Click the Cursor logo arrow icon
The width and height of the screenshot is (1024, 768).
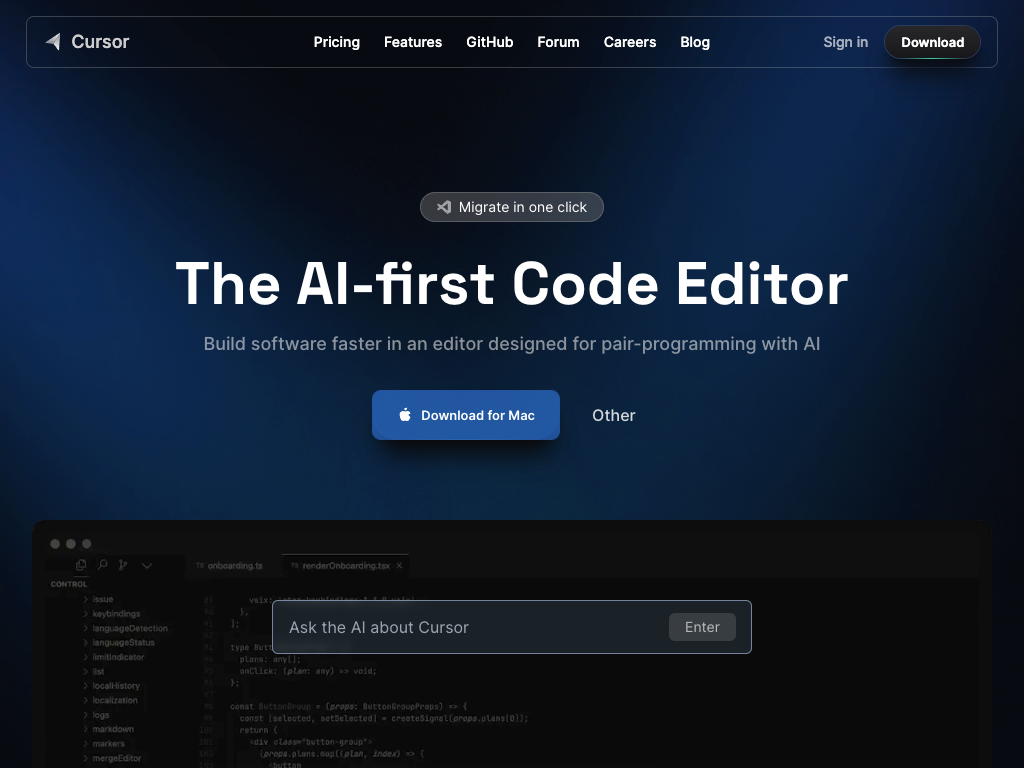[53, 42]
